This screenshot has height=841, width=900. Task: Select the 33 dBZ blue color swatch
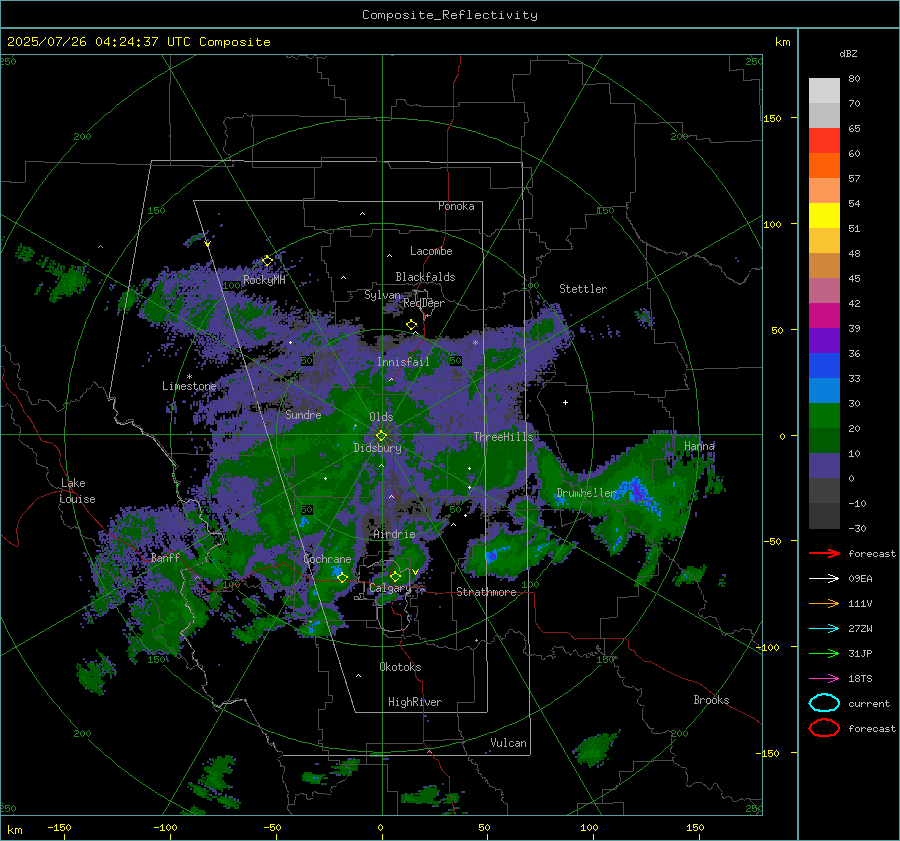tap(824, 366)
